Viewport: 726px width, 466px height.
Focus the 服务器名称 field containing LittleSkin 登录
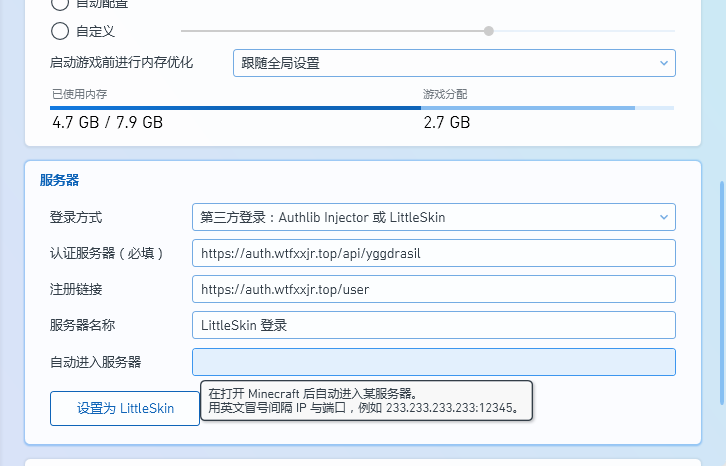(x=433, y=325)
